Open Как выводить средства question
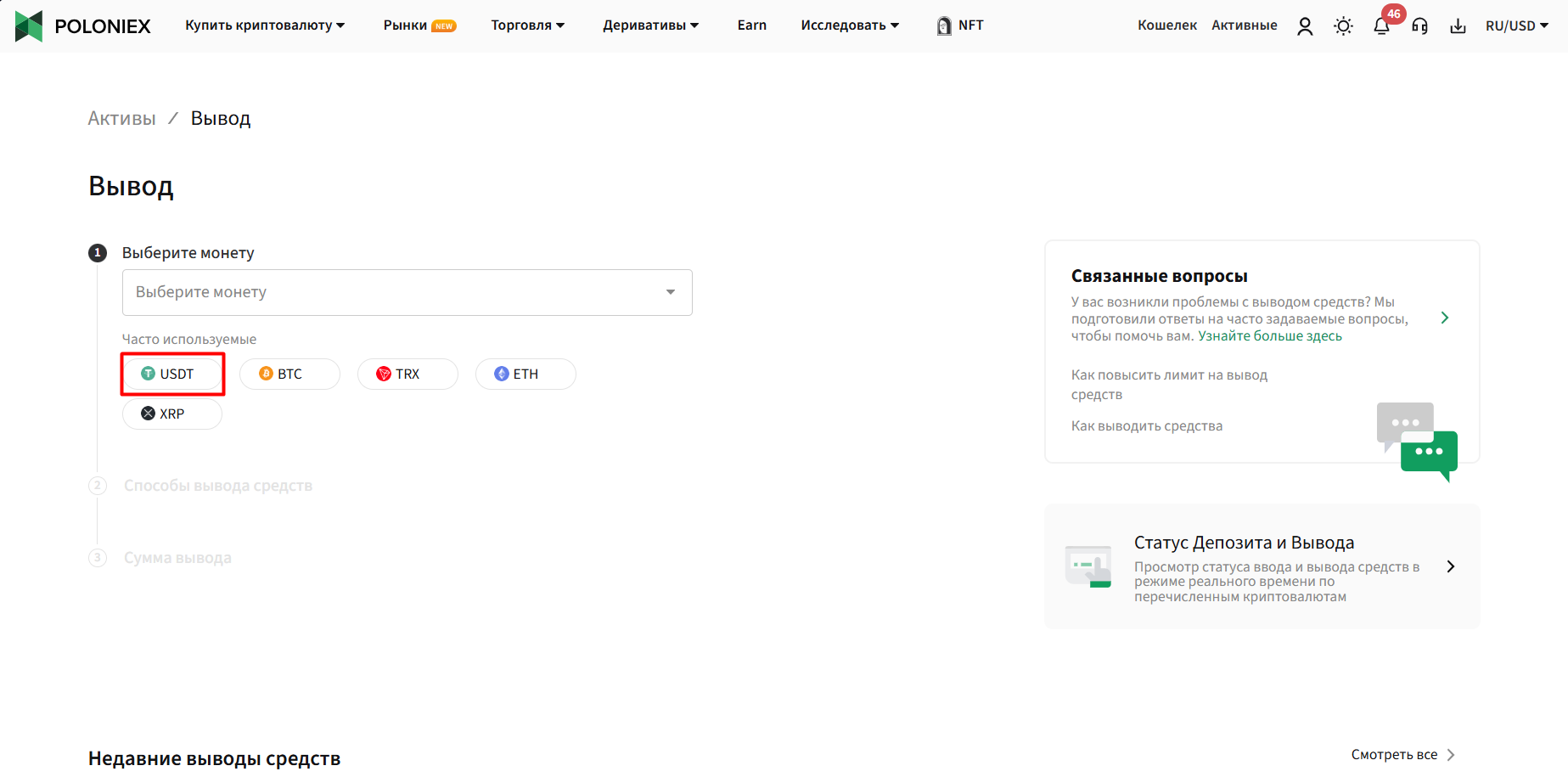Image resolution: width=1568 pixels, height=777 pixels. pos(1147,426)
